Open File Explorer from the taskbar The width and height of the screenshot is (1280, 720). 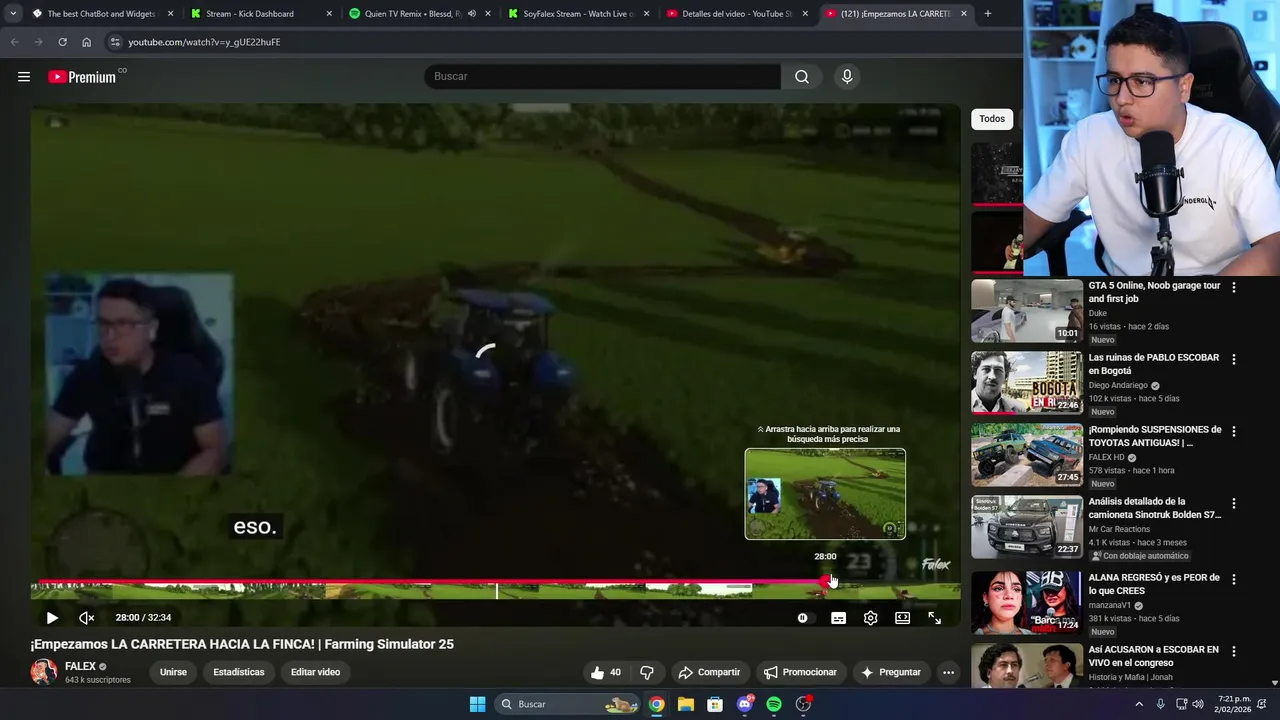686,704
